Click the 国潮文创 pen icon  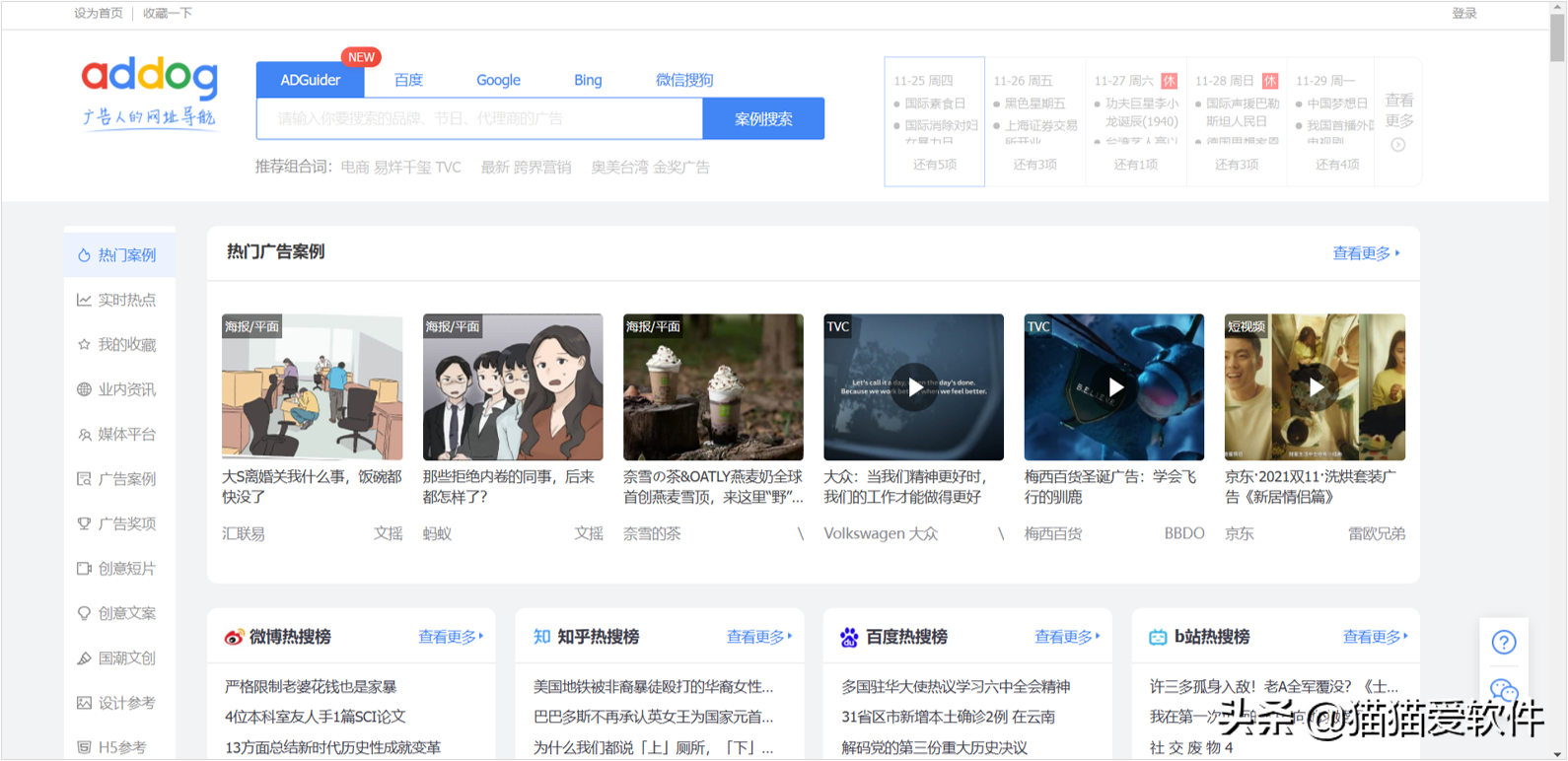click(x=84, y=658)
